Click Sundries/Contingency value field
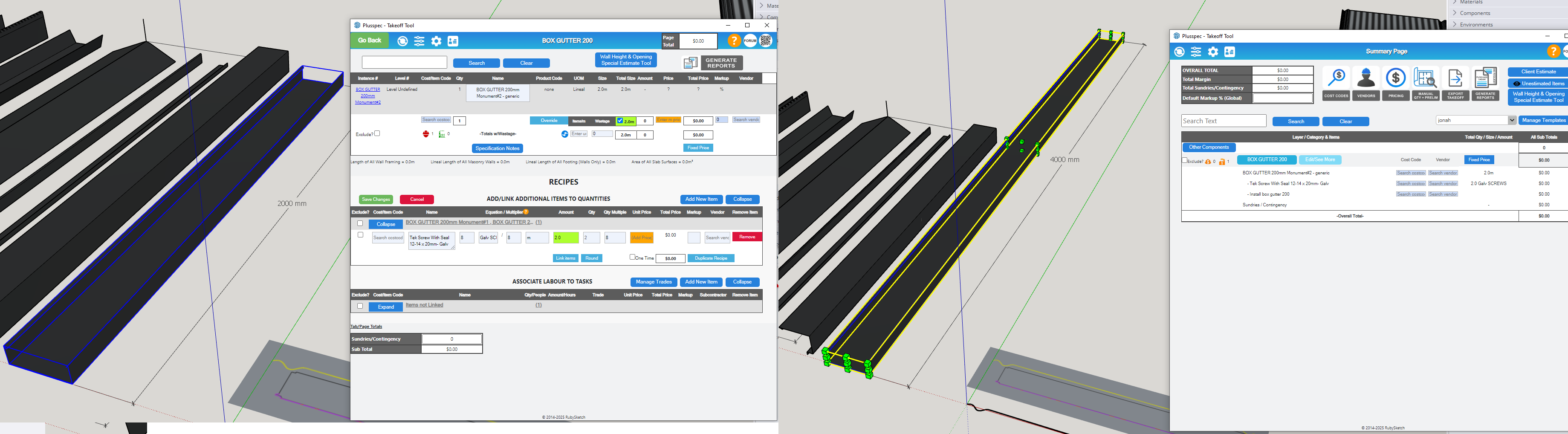 click(451, 339)
